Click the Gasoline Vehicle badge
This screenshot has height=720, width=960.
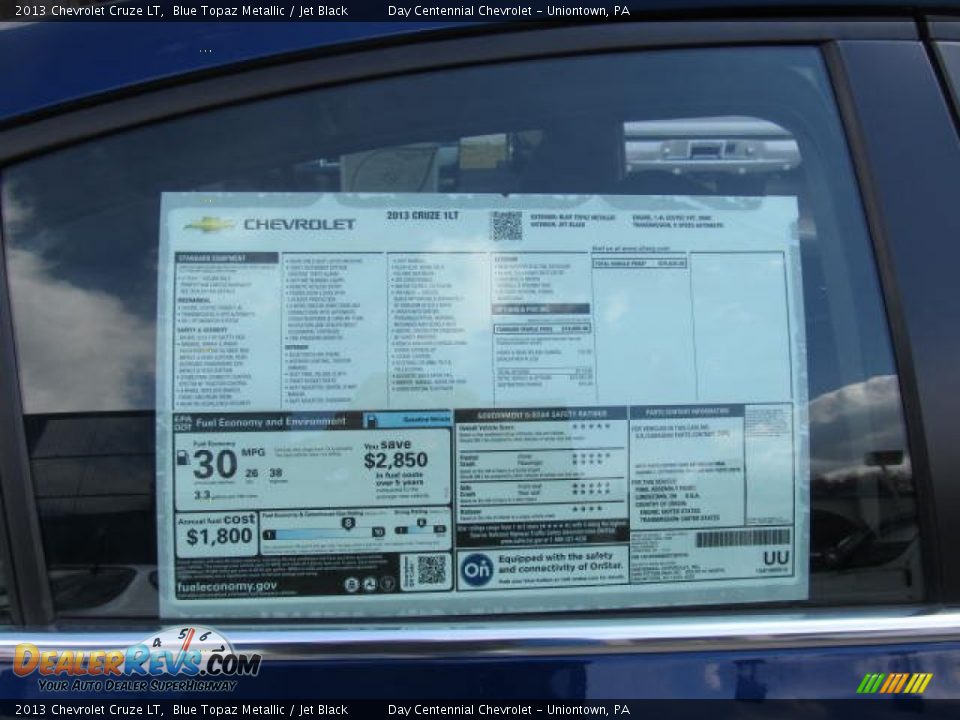click(x=407, y=420)
